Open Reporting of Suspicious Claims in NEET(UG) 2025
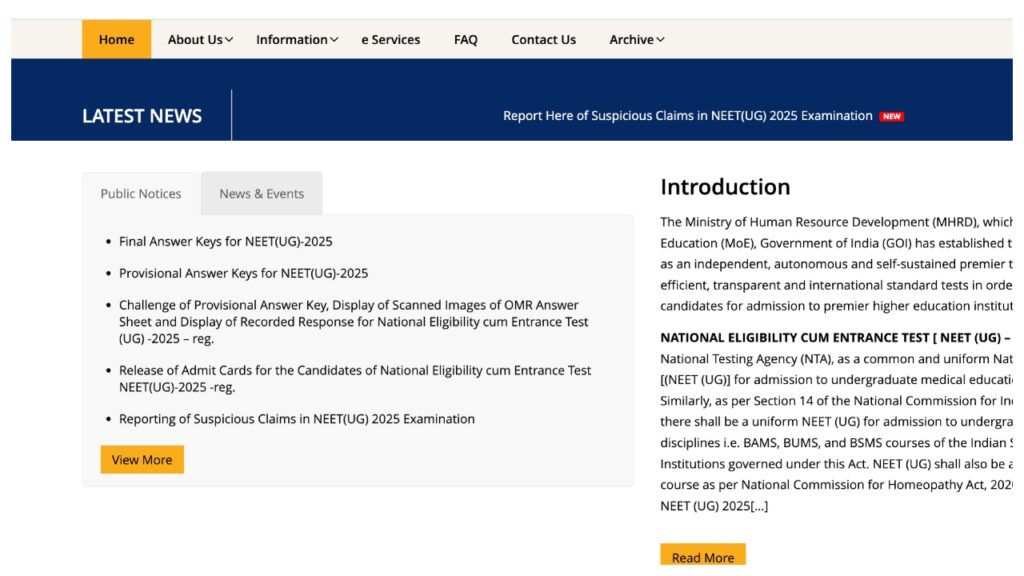This screenshot has width=1024, height=576. click(297, 418)
